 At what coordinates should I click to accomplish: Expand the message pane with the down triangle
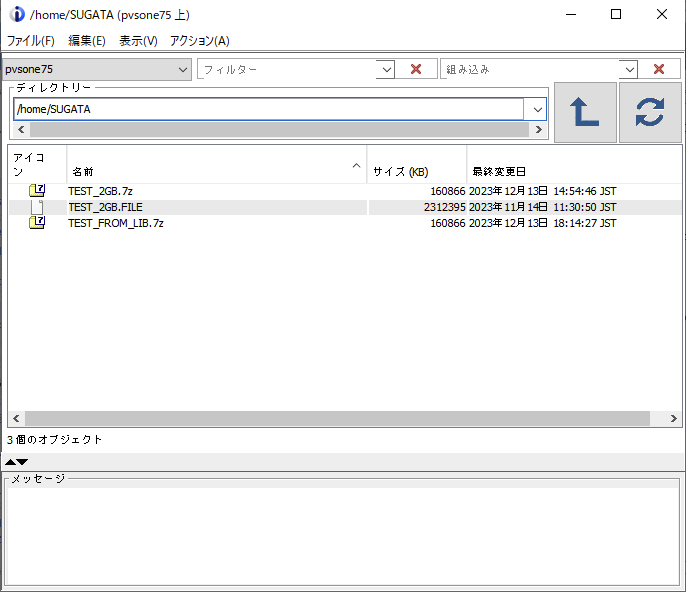coord(22,462)
